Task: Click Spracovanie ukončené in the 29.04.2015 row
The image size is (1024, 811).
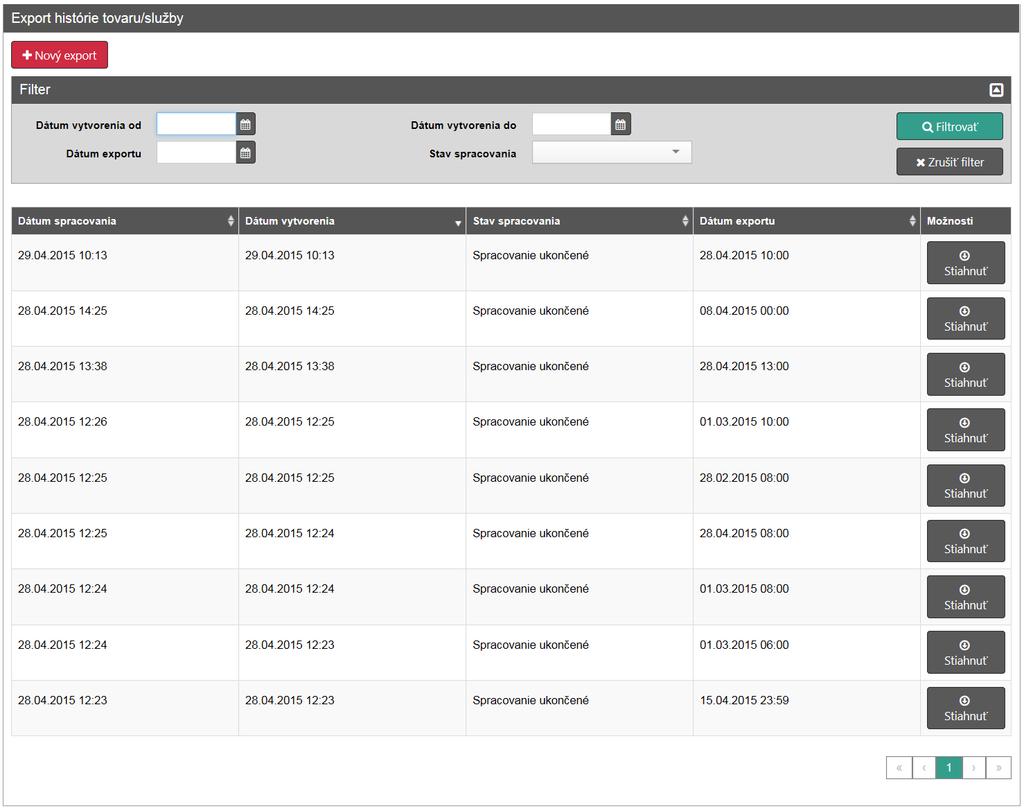Action: pos(530,255)
